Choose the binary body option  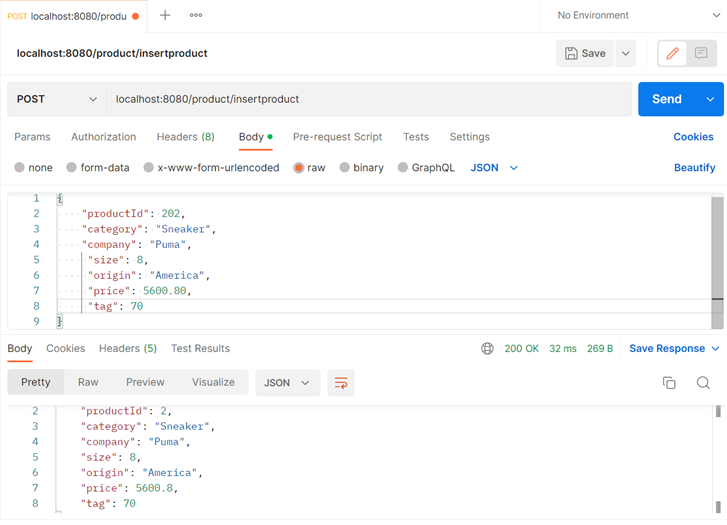point(344,167)
